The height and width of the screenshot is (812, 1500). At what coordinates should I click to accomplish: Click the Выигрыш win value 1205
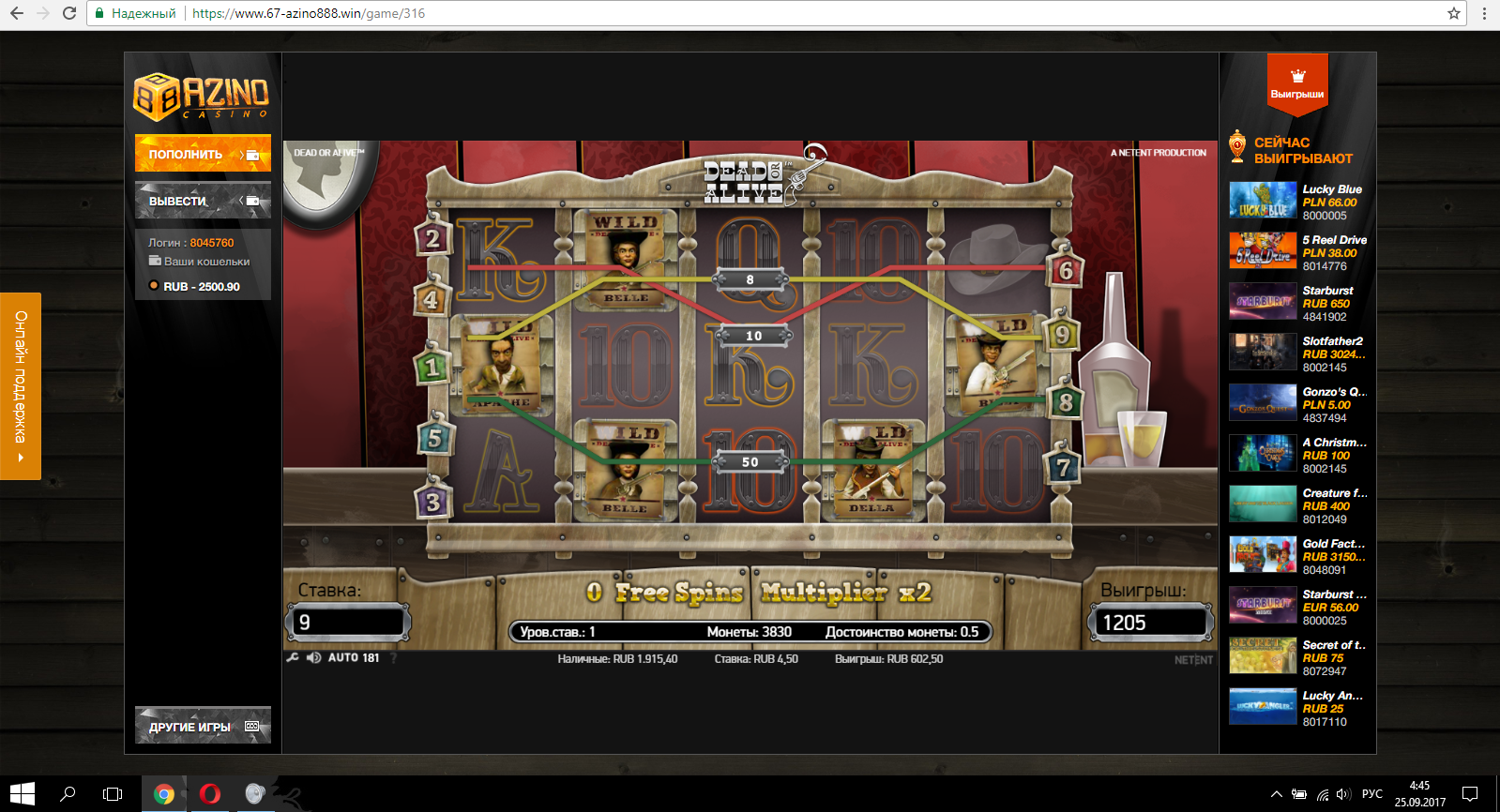click(x=1151, y=623)
